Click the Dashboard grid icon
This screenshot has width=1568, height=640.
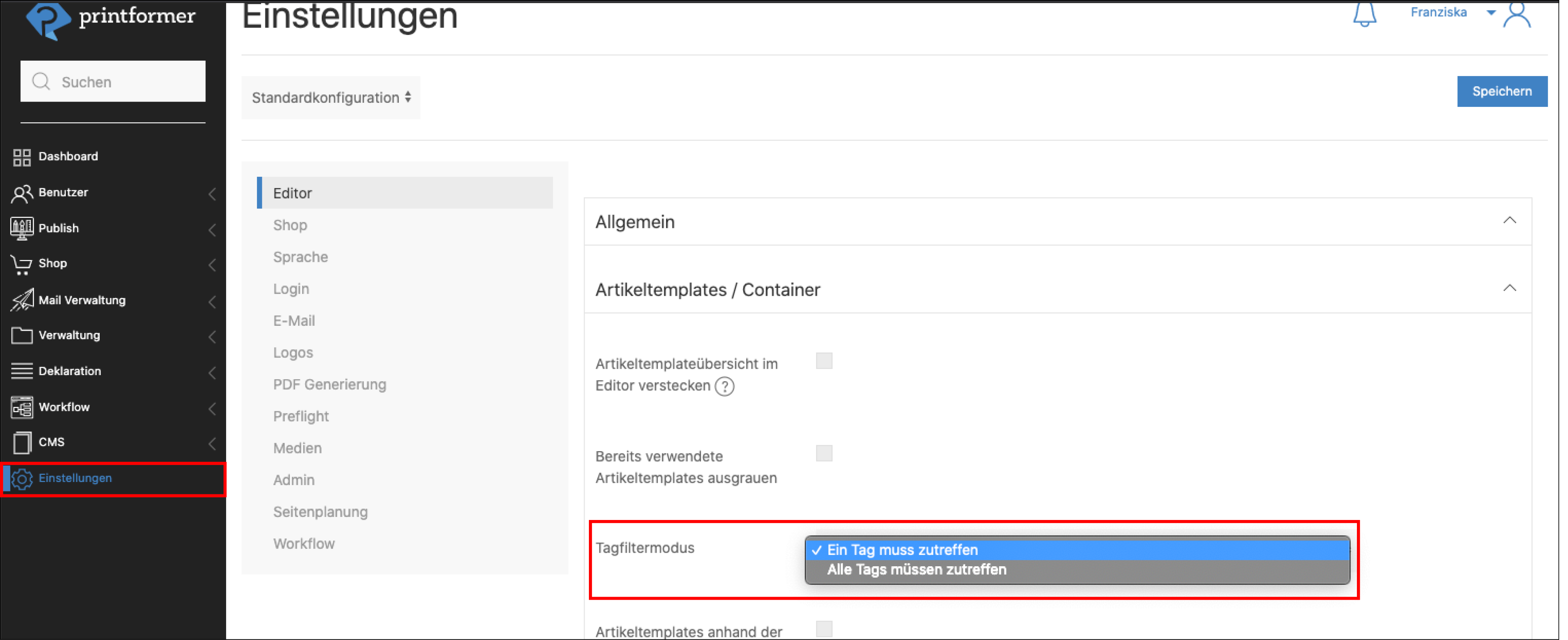(x=22, y=158)
